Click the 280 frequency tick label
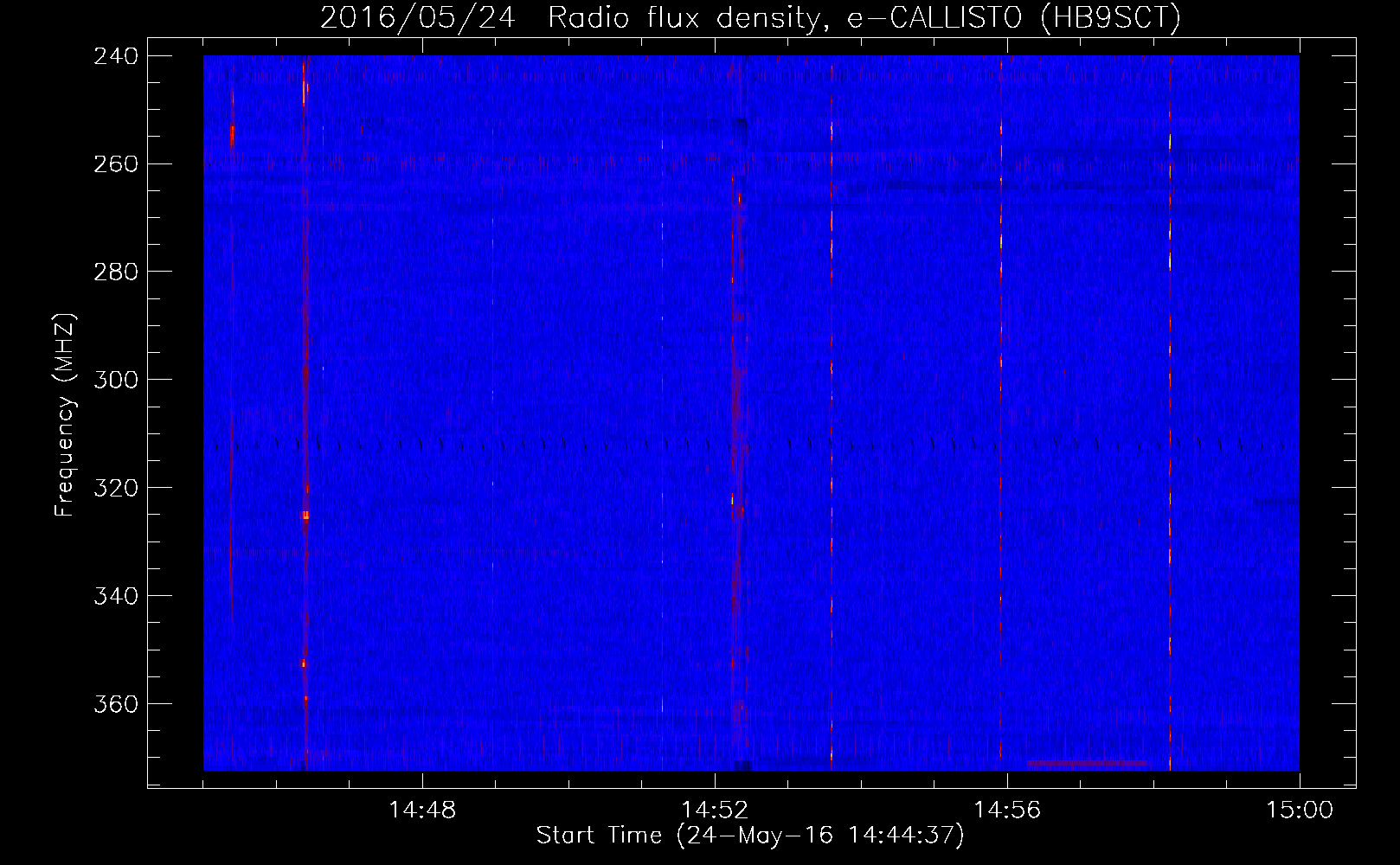This screenshot has width=1400, height=865. [x=115, y=272]
